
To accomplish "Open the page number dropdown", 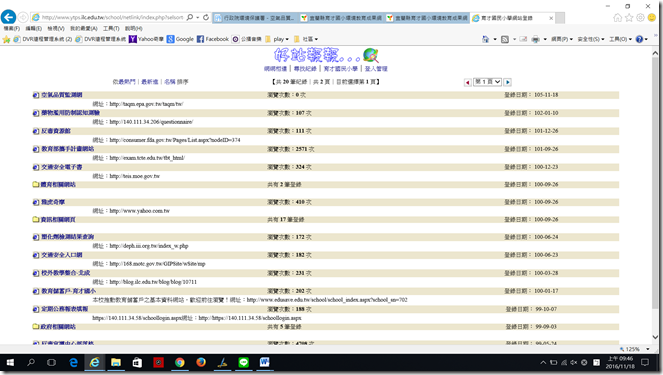I will click(x=487, y=82).
